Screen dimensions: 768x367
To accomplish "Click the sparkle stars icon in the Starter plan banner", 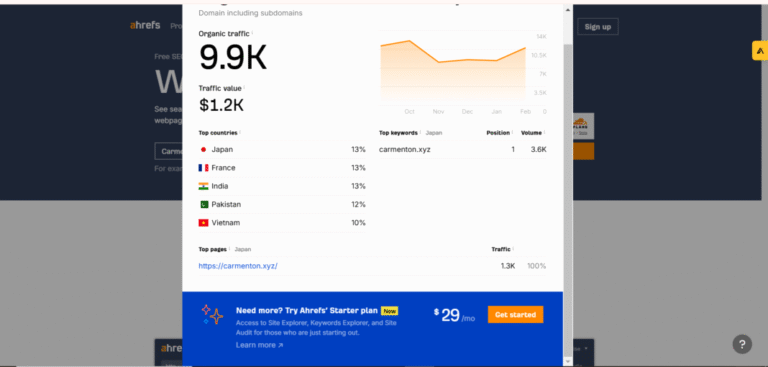I will (x=212, y=314).
